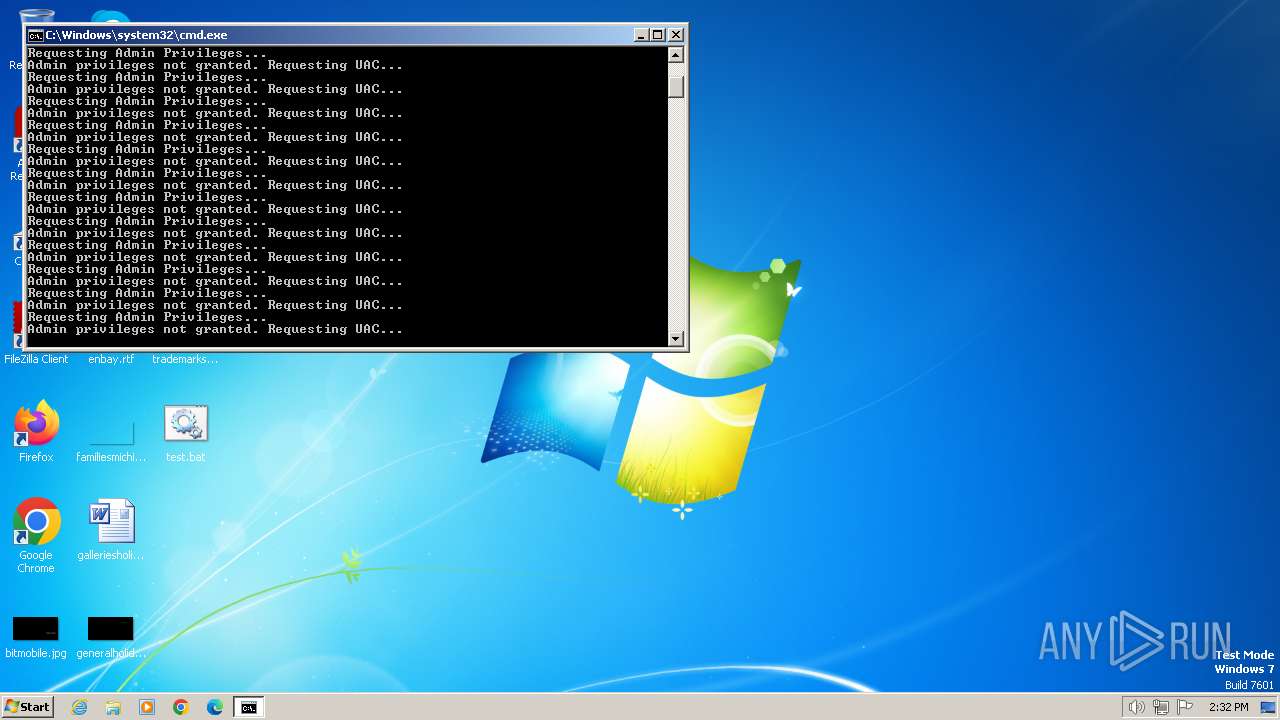
Task: Select the Recycle Bin desktop icon
Action: [36, 17]
